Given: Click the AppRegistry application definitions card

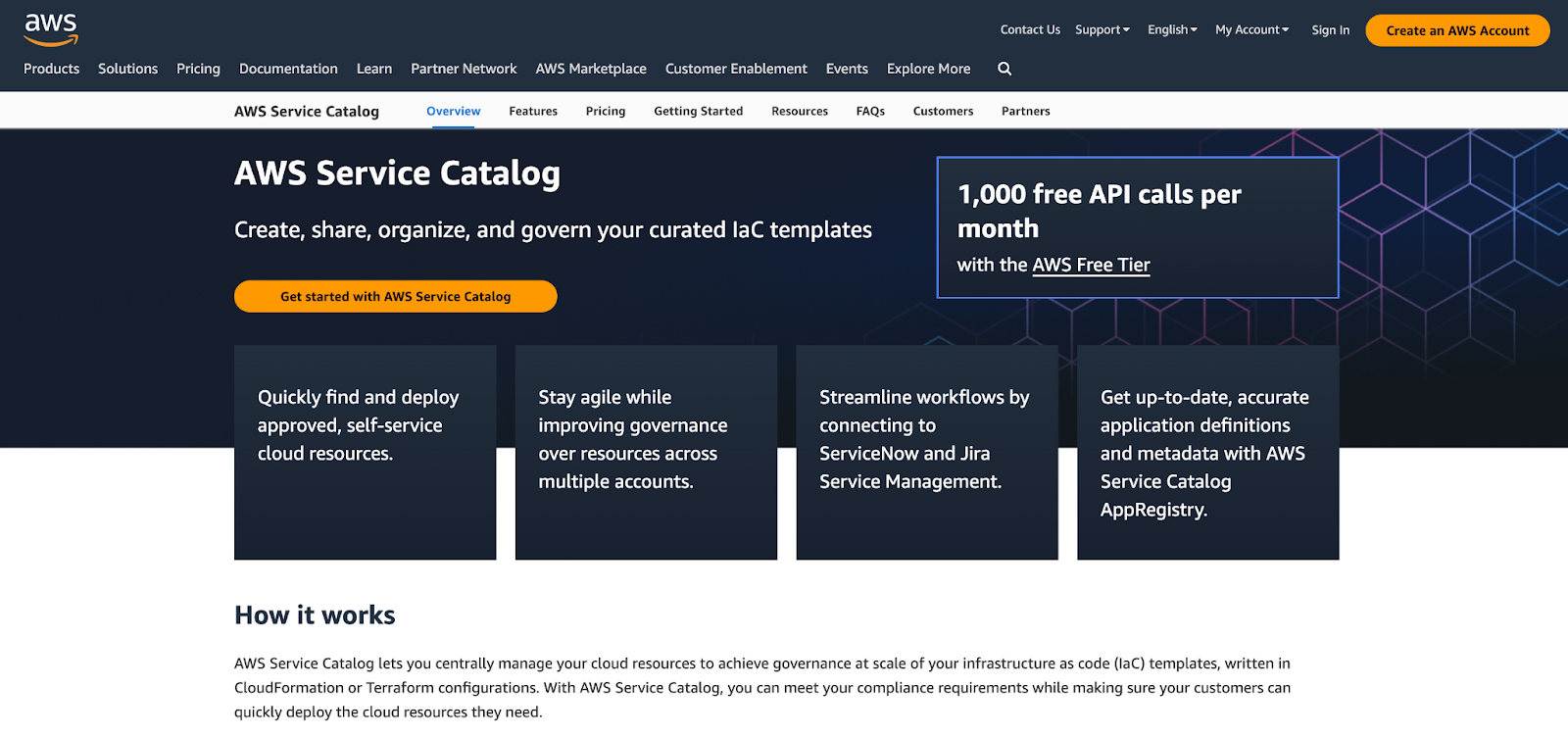Looking at the screenshot, I should [x=1207, y=452].
